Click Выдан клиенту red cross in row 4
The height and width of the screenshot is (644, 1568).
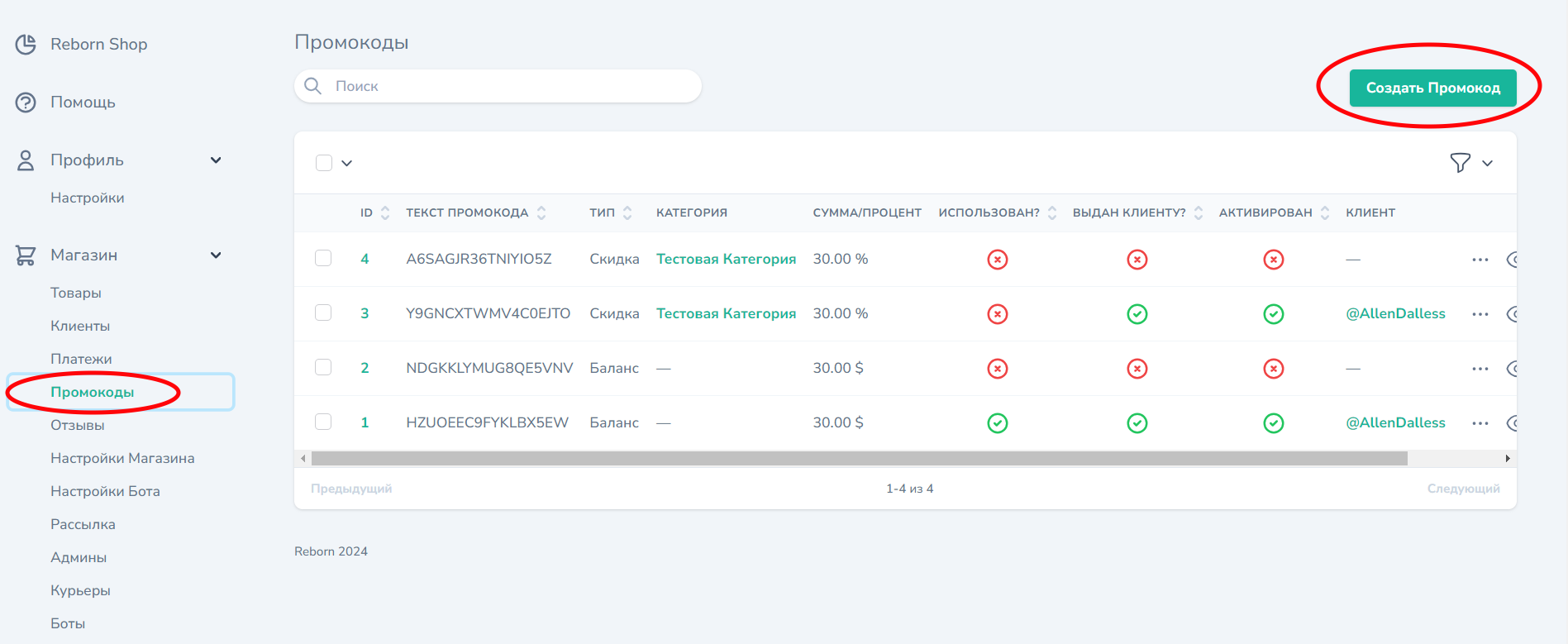[x=1137, y=260]
